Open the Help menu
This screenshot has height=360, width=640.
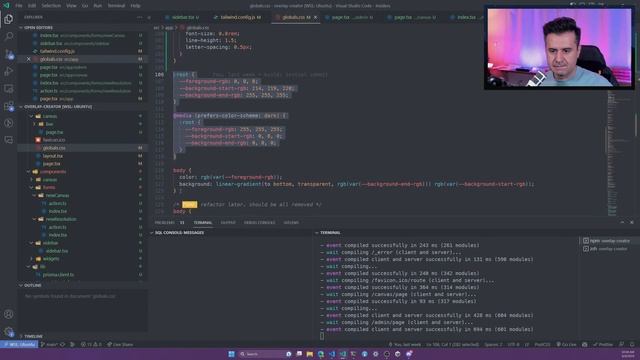tap(136, 6)
